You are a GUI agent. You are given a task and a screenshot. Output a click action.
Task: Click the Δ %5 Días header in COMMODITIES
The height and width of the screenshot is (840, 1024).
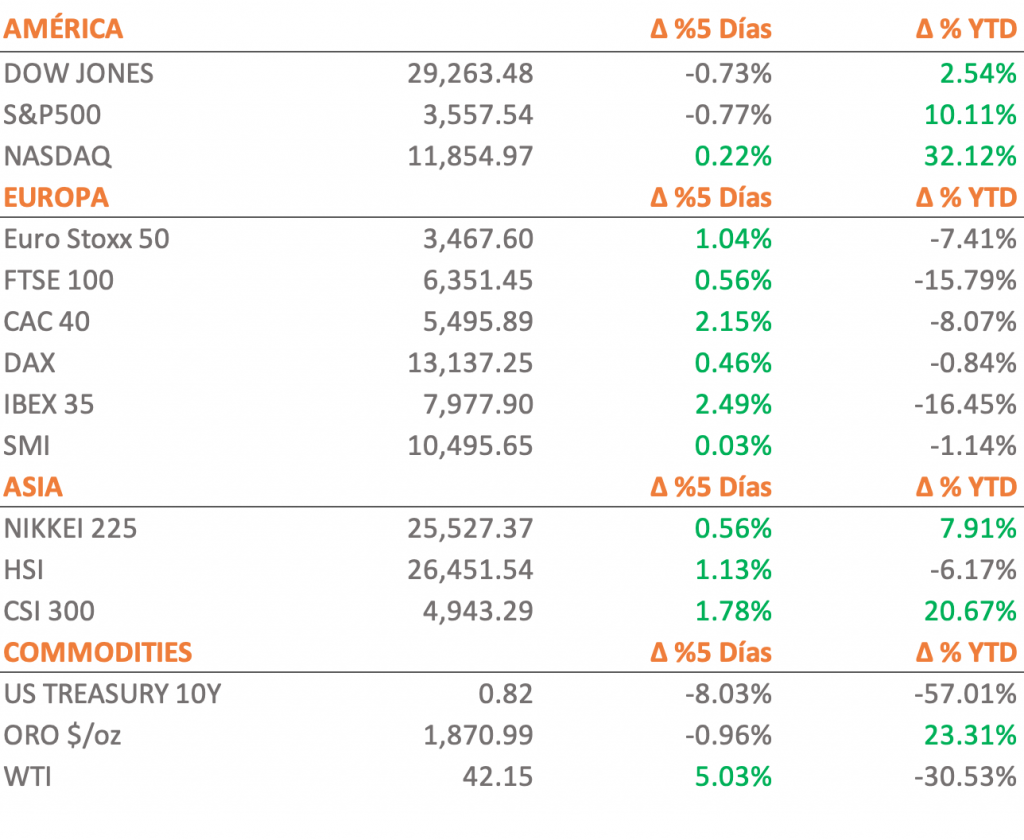pyautogui.click(x=711, y=653)
